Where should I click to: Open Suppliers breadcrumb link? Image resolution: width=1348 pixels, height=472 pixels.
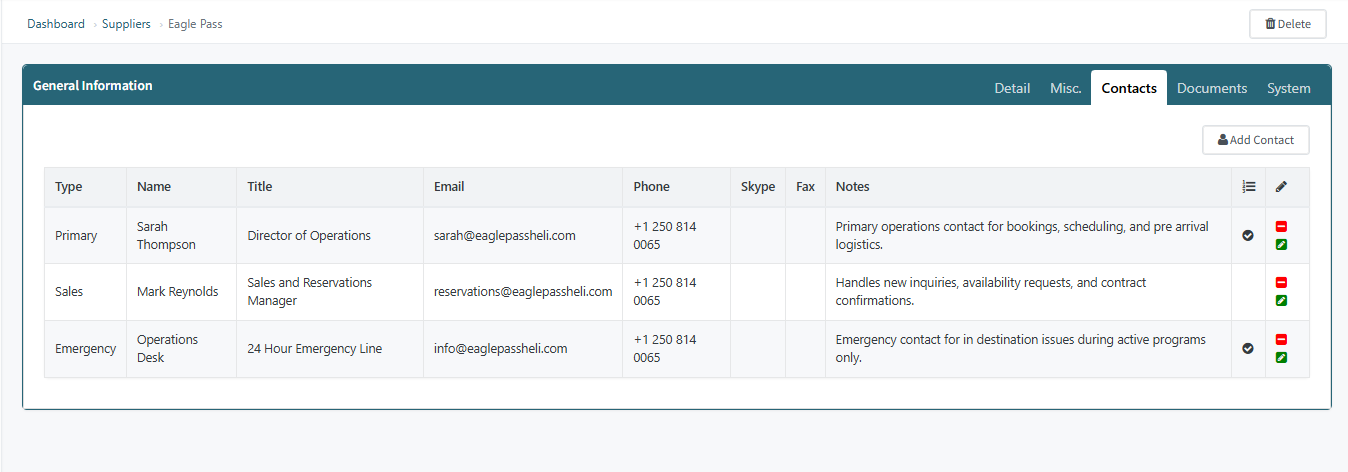[126, 24]
